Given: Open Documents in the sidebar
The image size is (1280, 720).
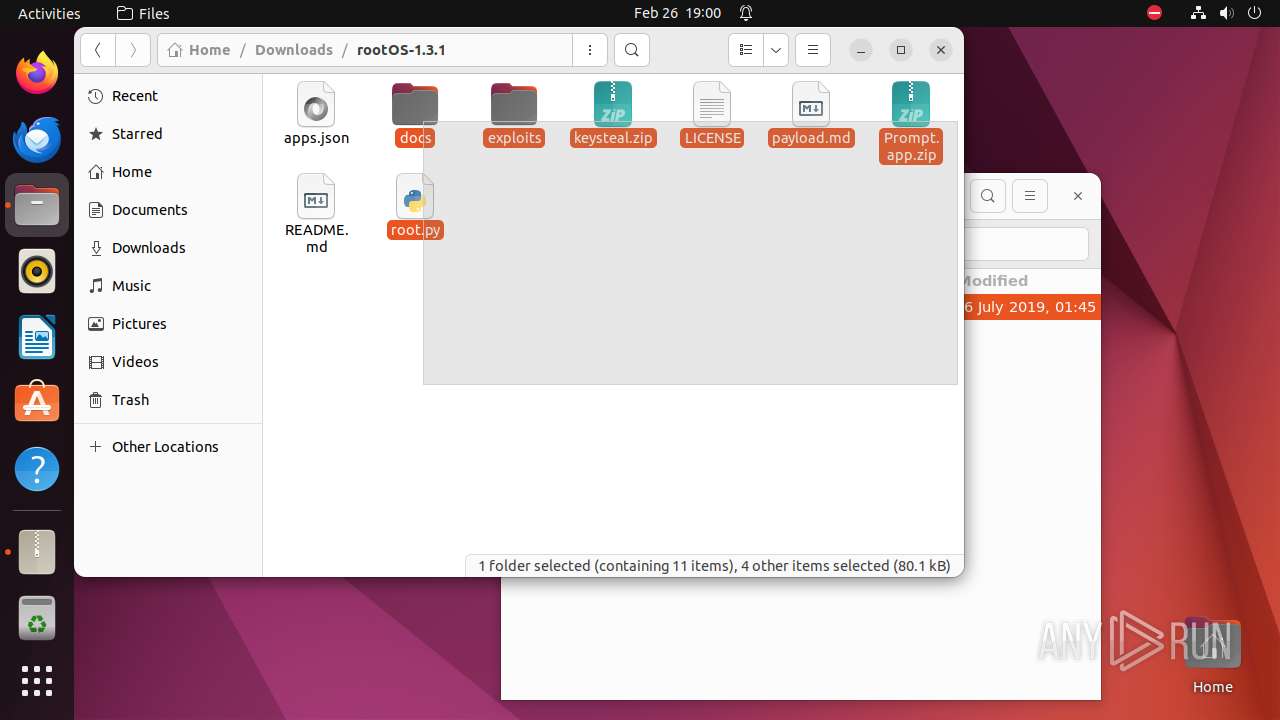Looking at the screenshot, I should click(x=168, y=210).
